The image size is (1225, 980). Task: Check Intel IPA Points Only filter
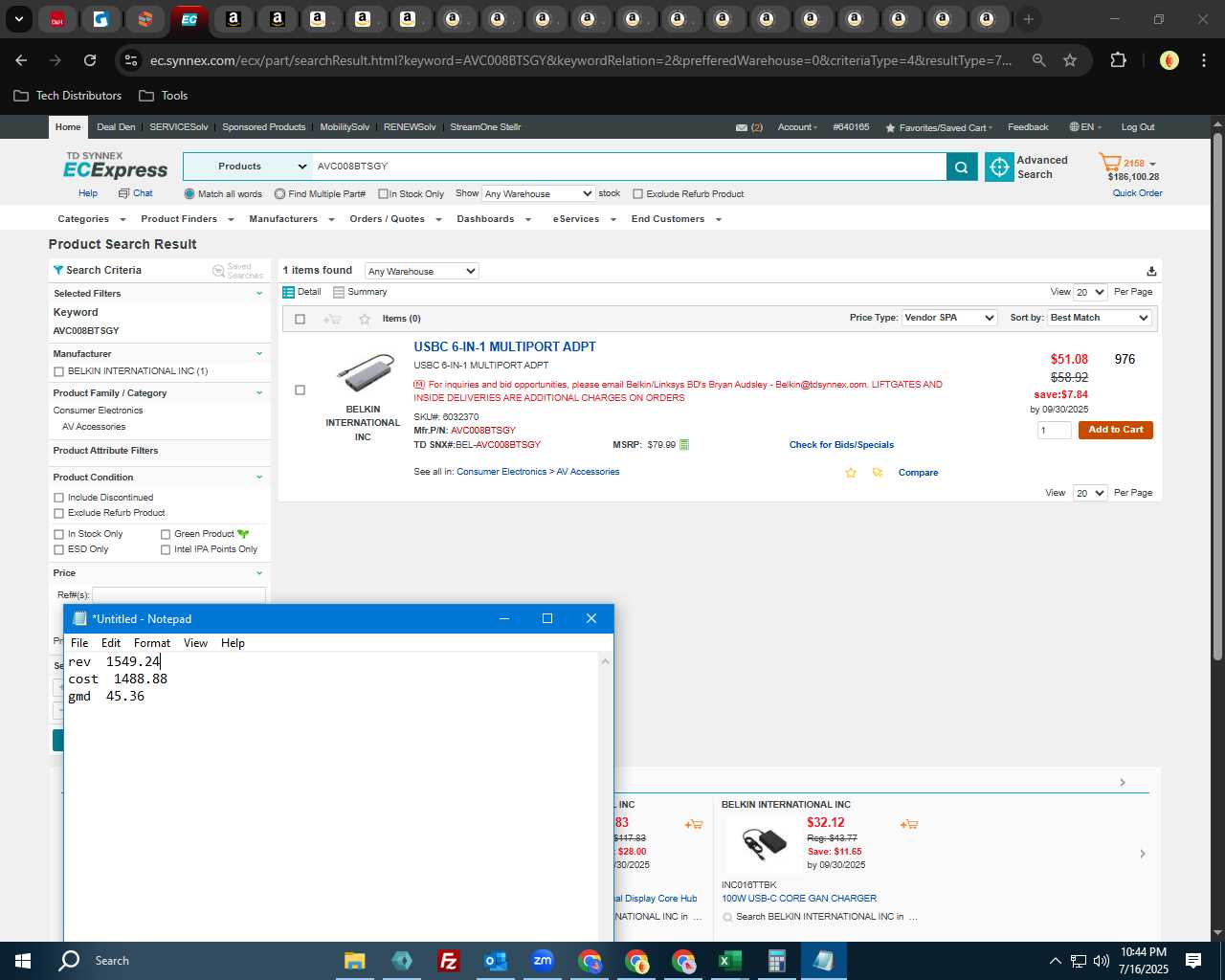(x=166, y=549)
